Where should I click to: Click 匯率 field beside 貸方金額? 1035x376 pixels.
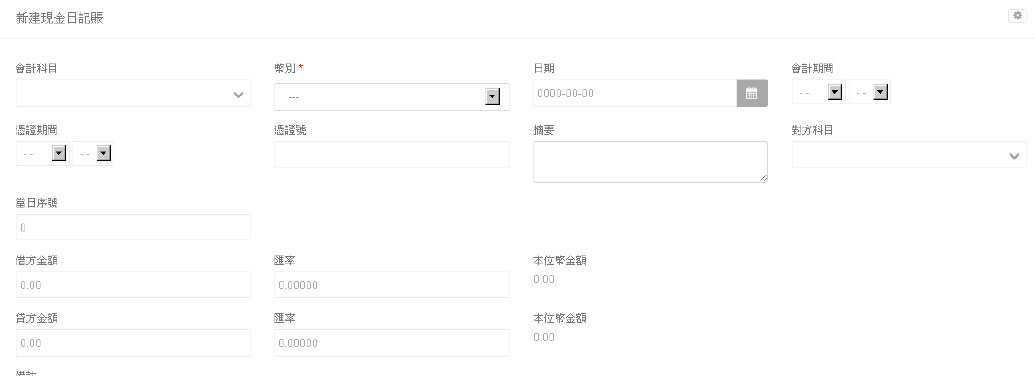pos(392,343)
